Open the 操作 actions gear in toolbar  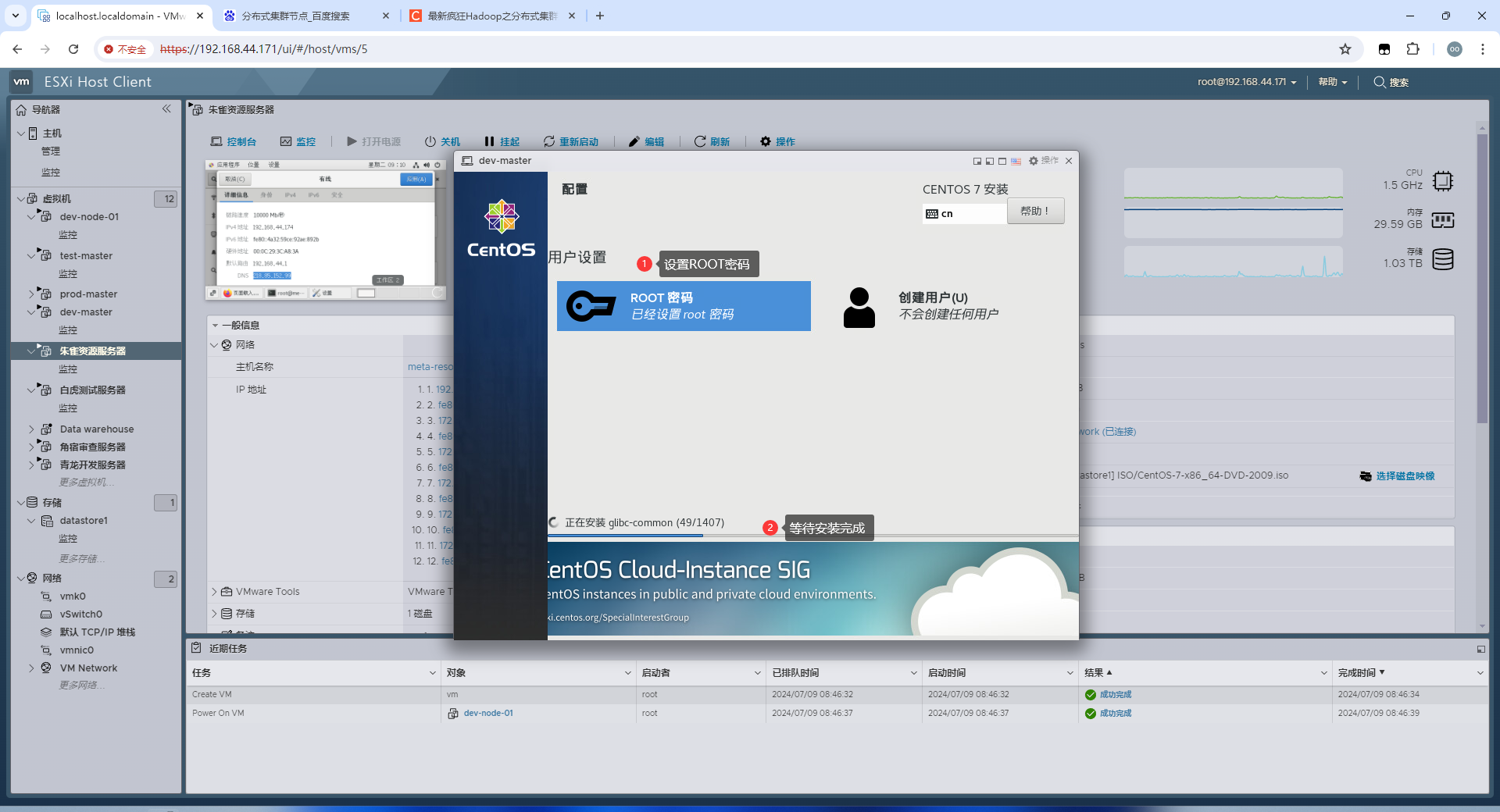coord(777,141)
